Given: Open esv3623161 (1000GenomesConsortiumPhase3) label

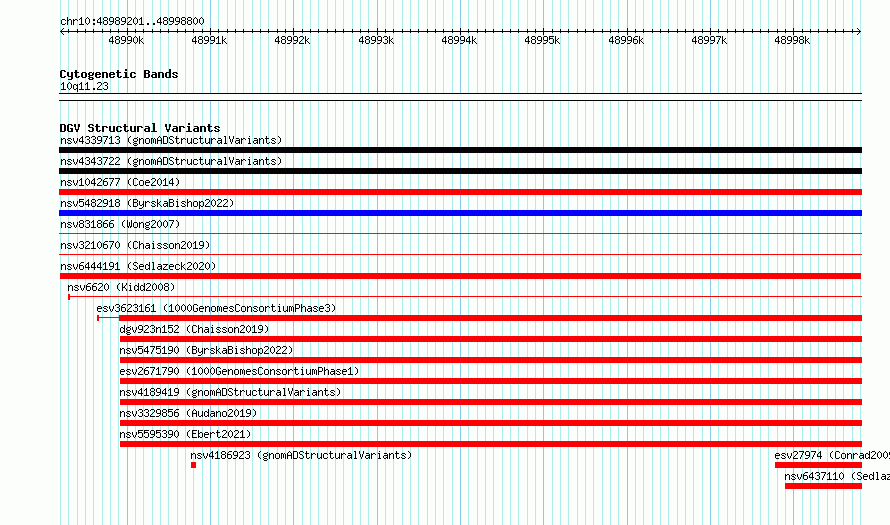Looking at the screenshot, I should pos(216,308).
